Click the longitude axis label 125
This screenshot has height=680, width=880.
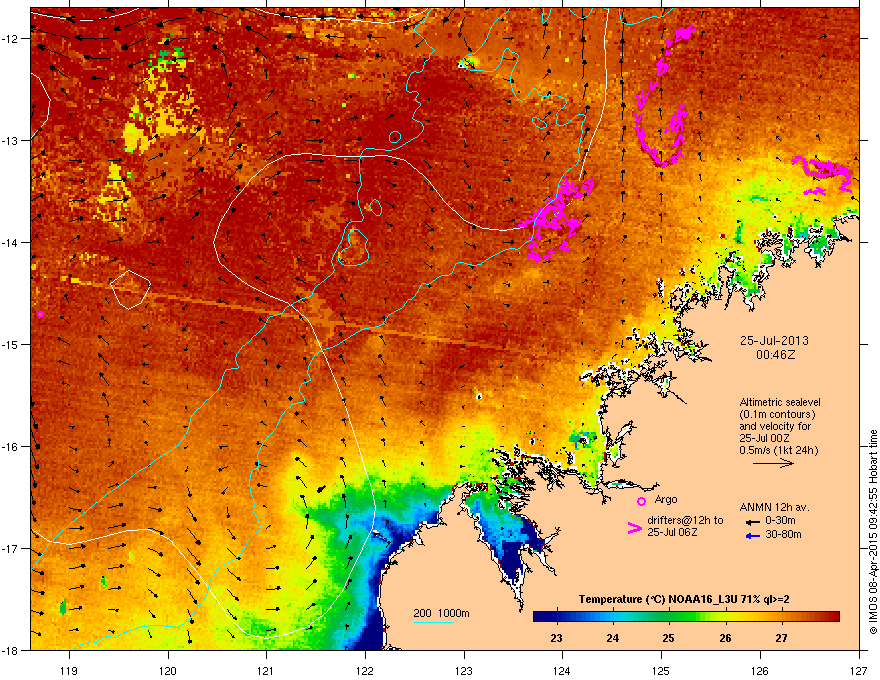click(x=661, y=670)
